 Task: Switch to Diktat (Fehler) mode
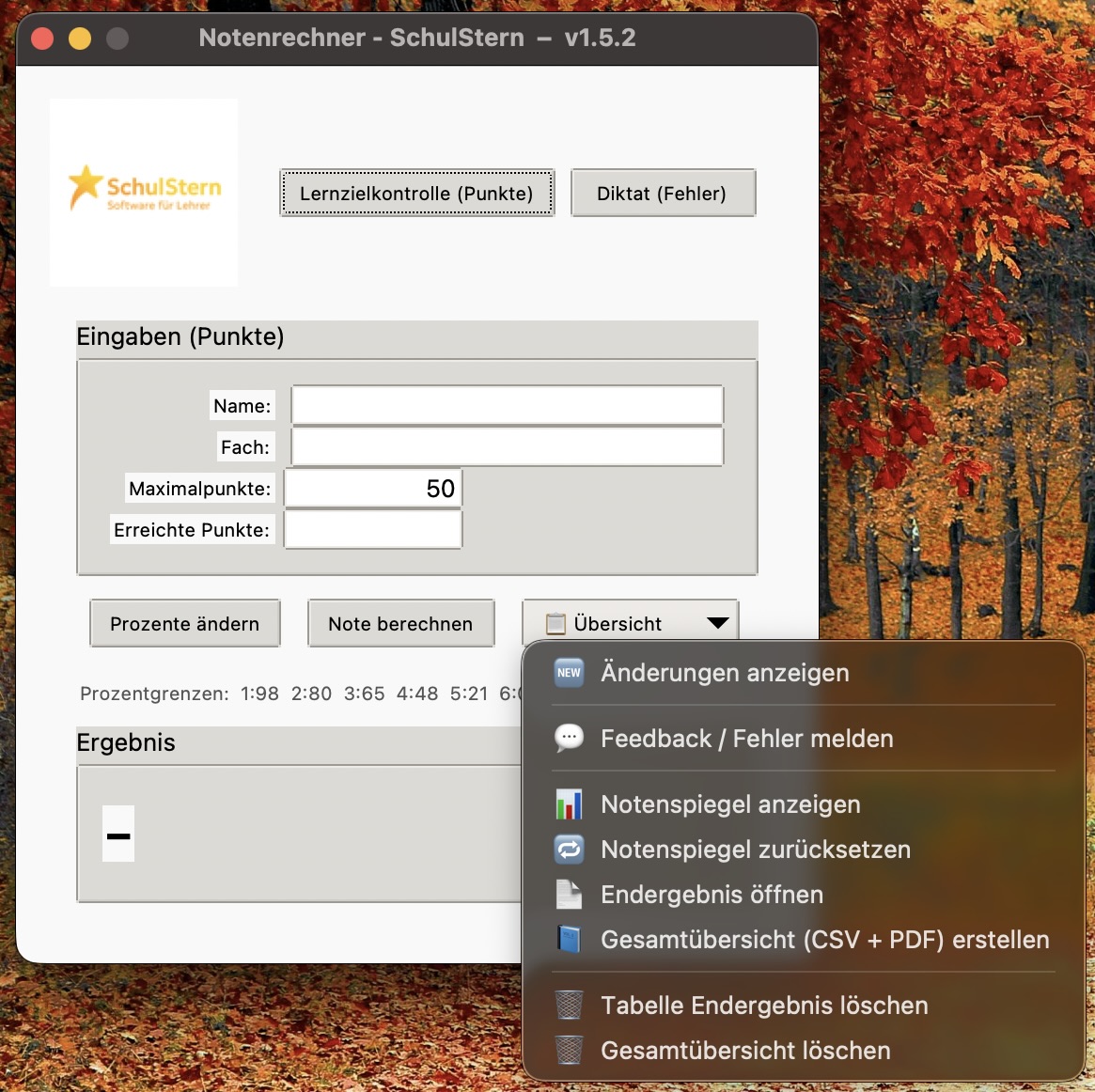pyautogui.click(x=663, y=194)
